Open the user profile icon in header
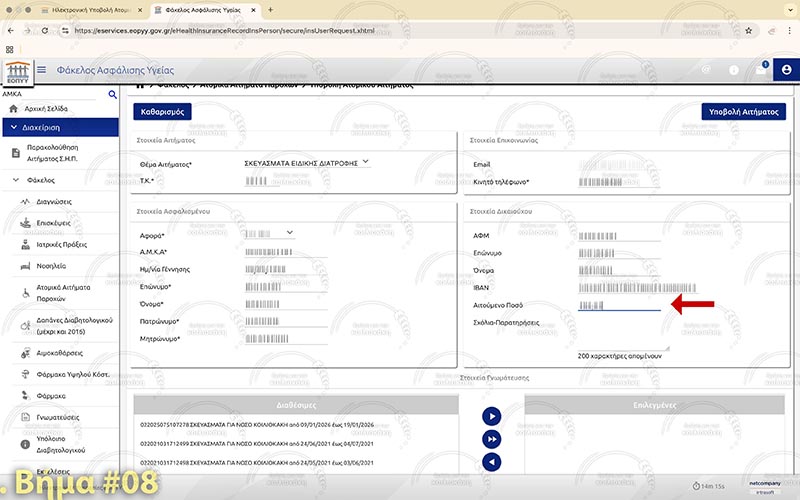800x500 pixels. 786,70
